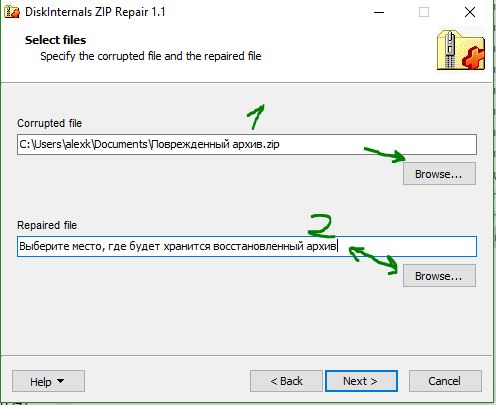Viewport: 496px width, 405px height.
Task: Minimize the ZIP Repair window
Action: point(379,12)
